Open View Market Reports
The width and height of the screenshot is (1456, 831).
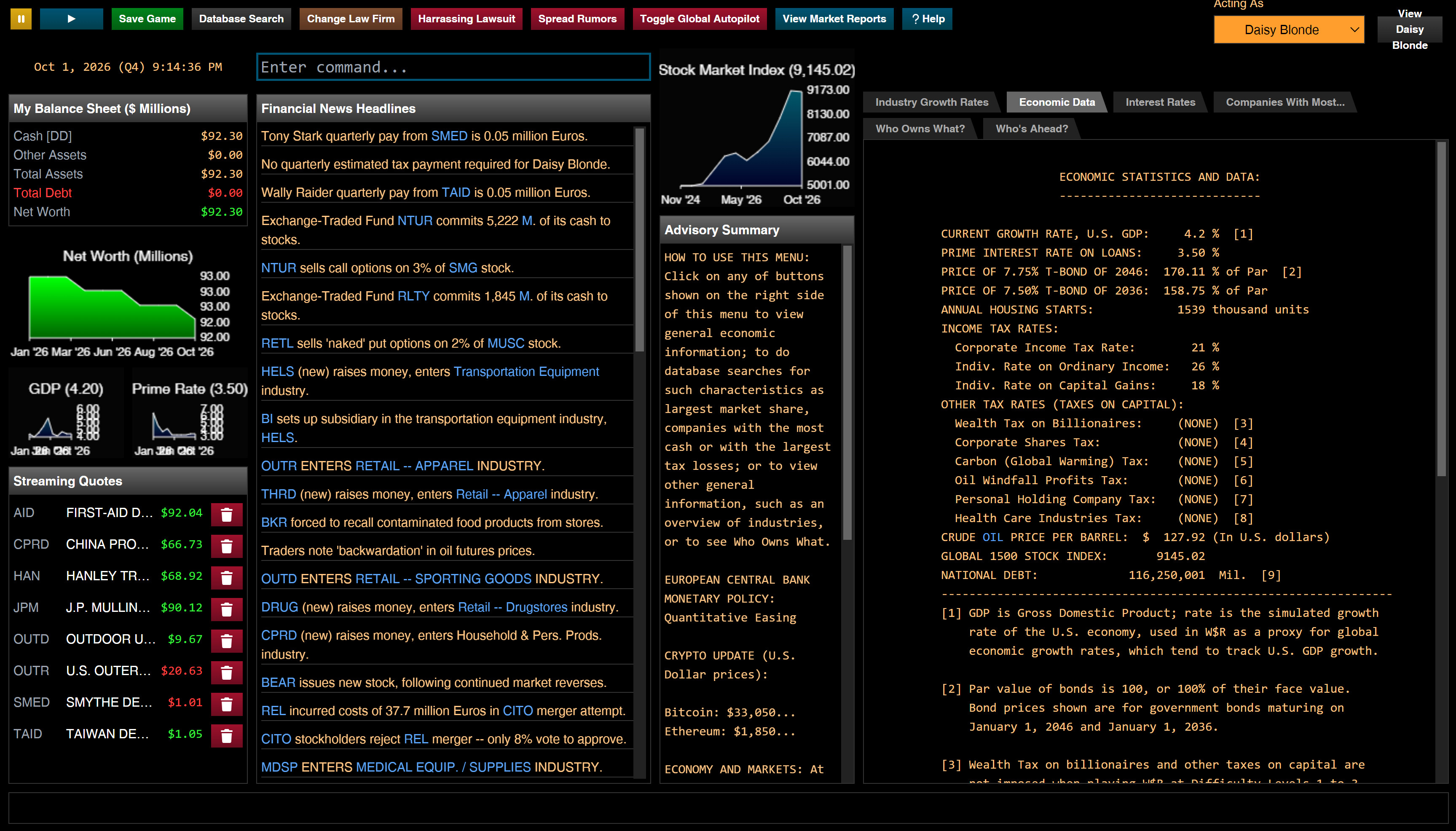833,19
